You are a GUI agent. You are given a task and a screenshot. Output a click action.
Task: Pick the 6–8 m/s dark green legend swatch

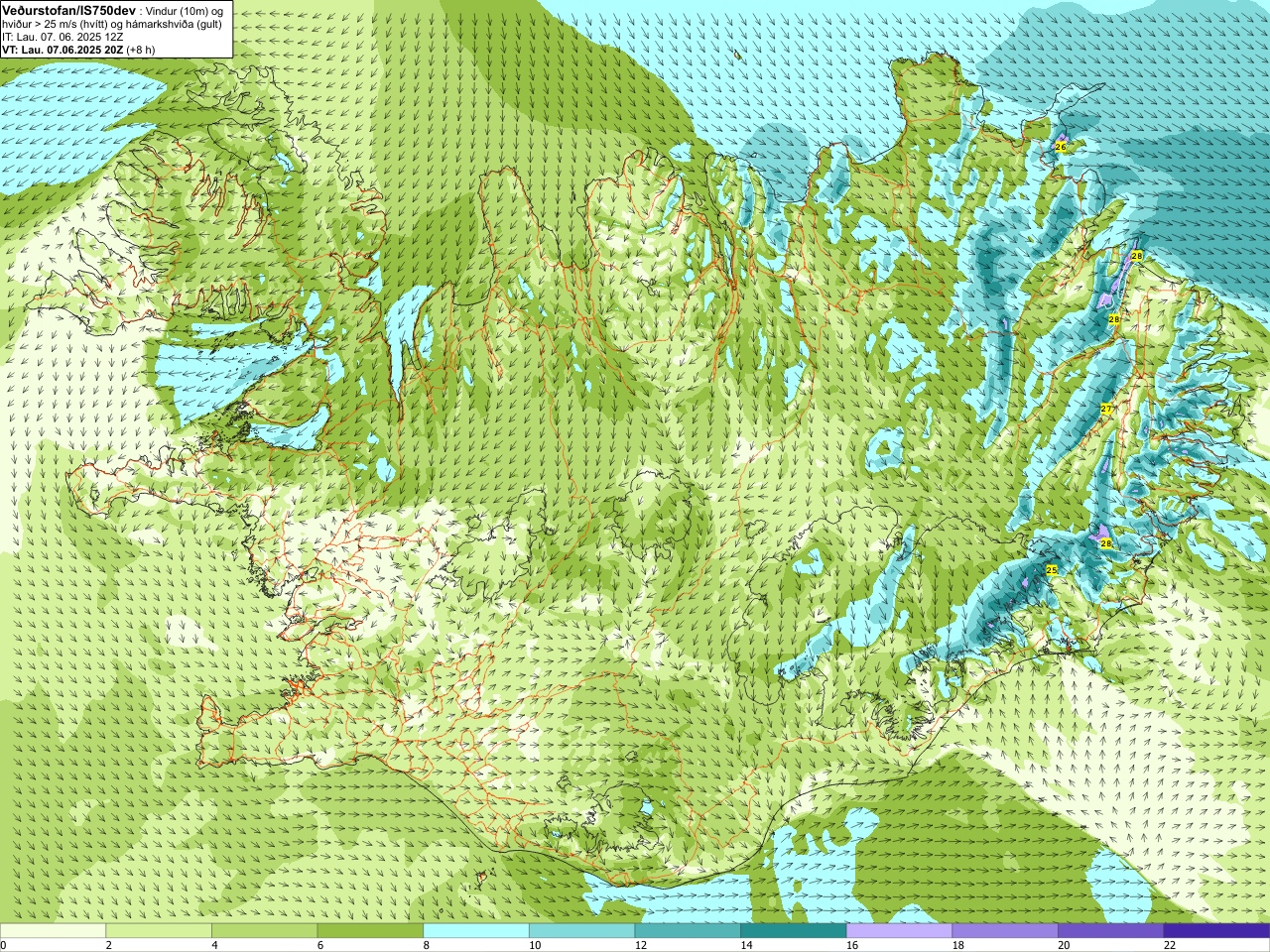tap(370, 931)
